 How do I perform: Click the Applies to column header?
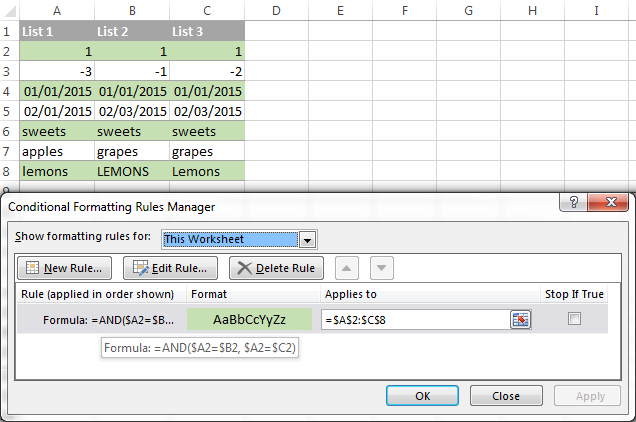point(430,294)
